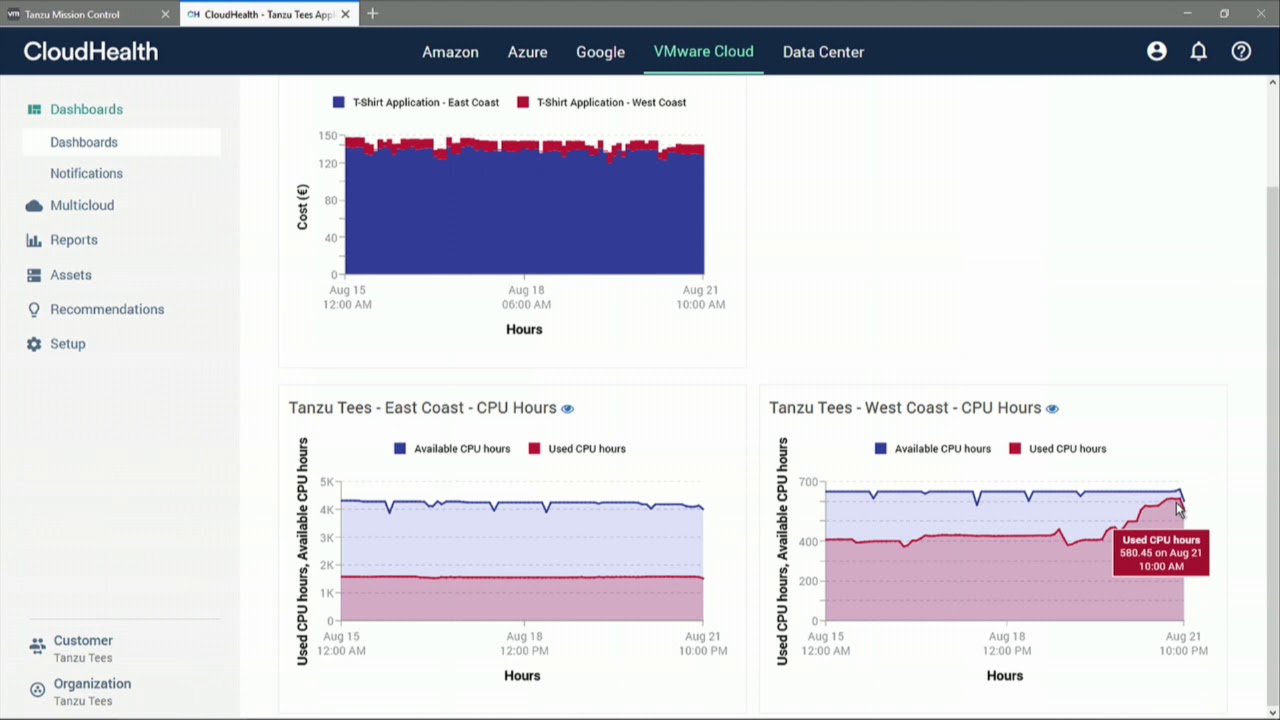Click T-Shirt Application - East Coast legend swatch
Screen dimensions: 1280x720
click(339, 102)
